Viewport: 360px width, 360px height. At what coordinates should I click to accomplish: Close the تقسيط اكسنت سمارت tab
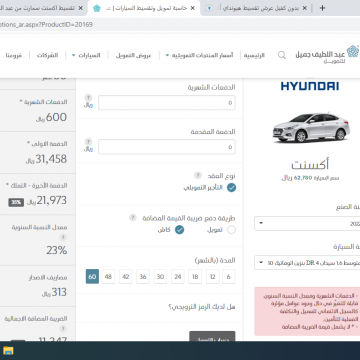[x=80, y=8]
